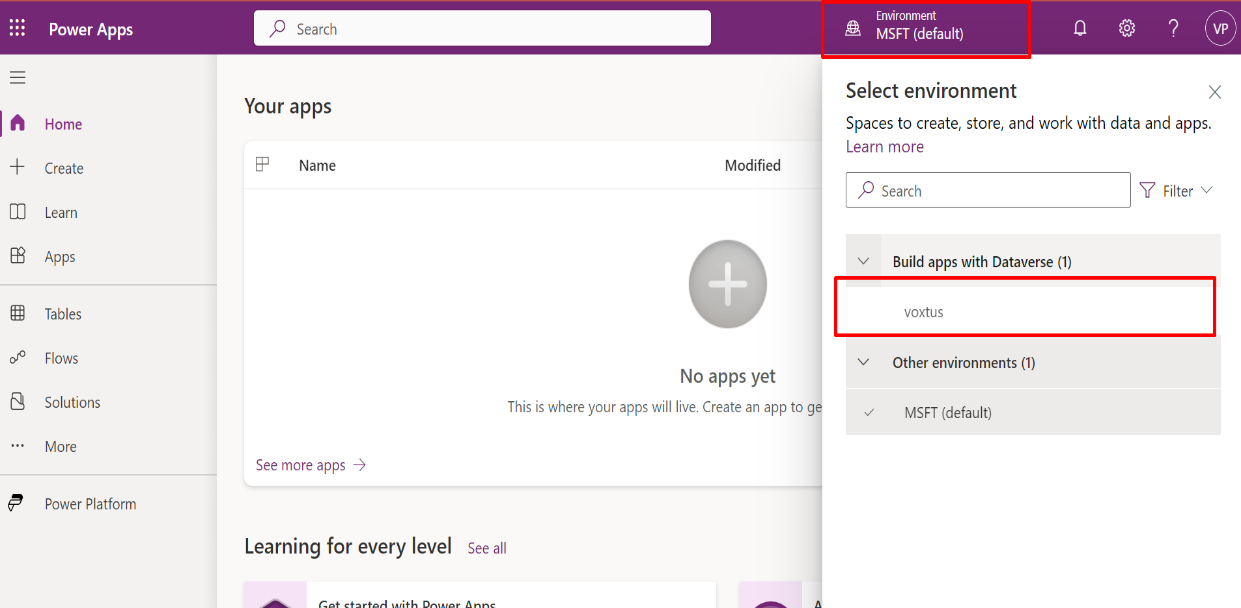The height and width of the screenshot is (608, 1241).
Task: Open the Help question mark icon
Action: (1174, 28)
